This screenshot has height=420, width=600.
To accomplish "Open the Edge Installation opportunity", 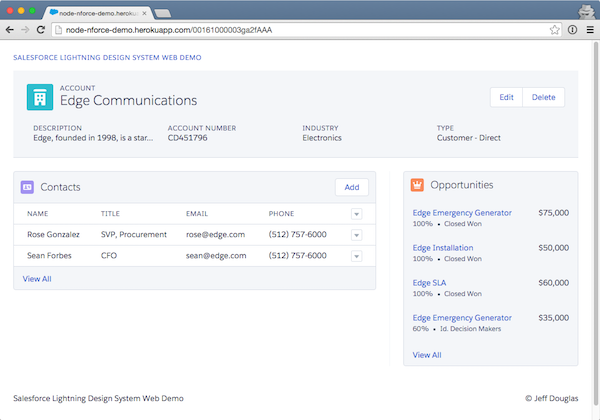I will point(443,248).
